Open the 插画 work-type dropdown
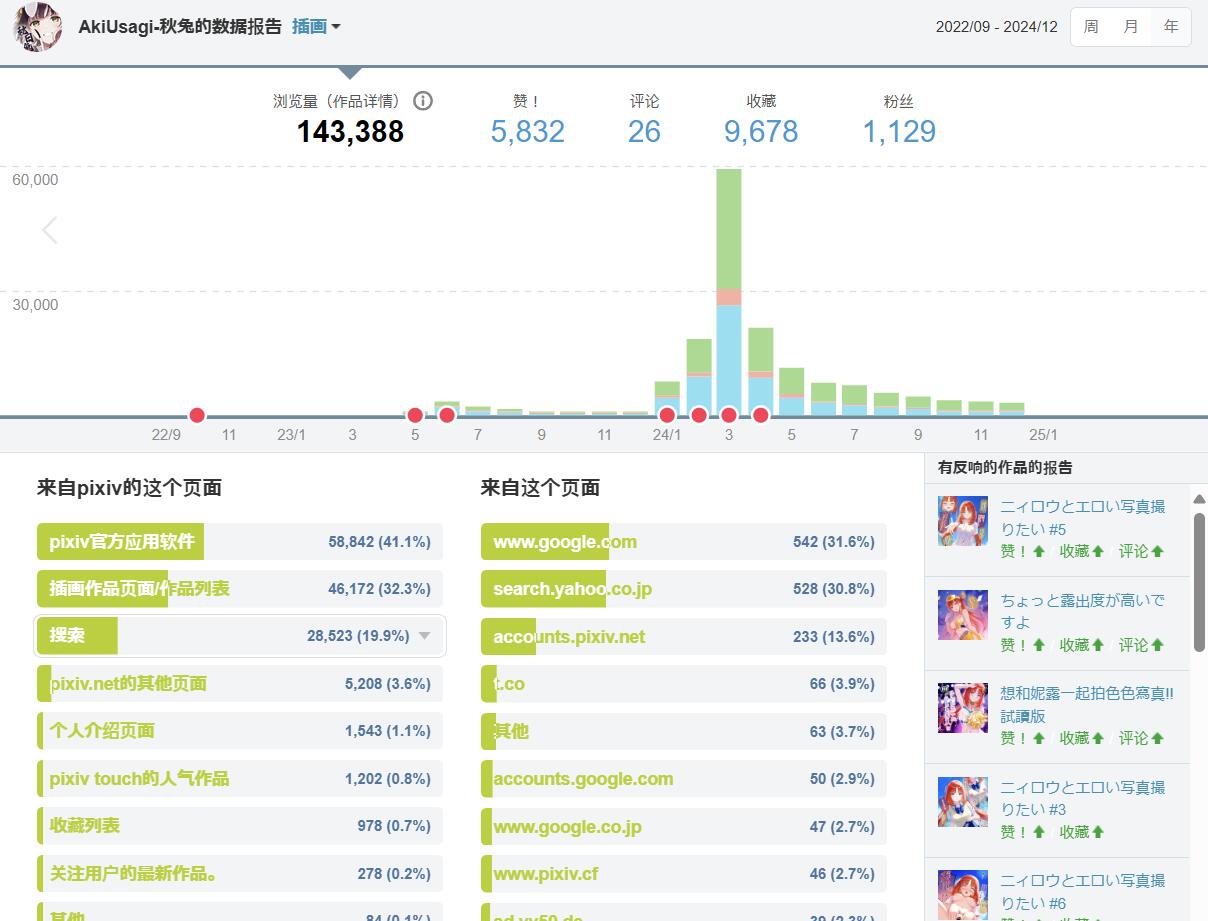This screenshot has height=921, width=1208. pyautogui.click(x=316, y=27)
